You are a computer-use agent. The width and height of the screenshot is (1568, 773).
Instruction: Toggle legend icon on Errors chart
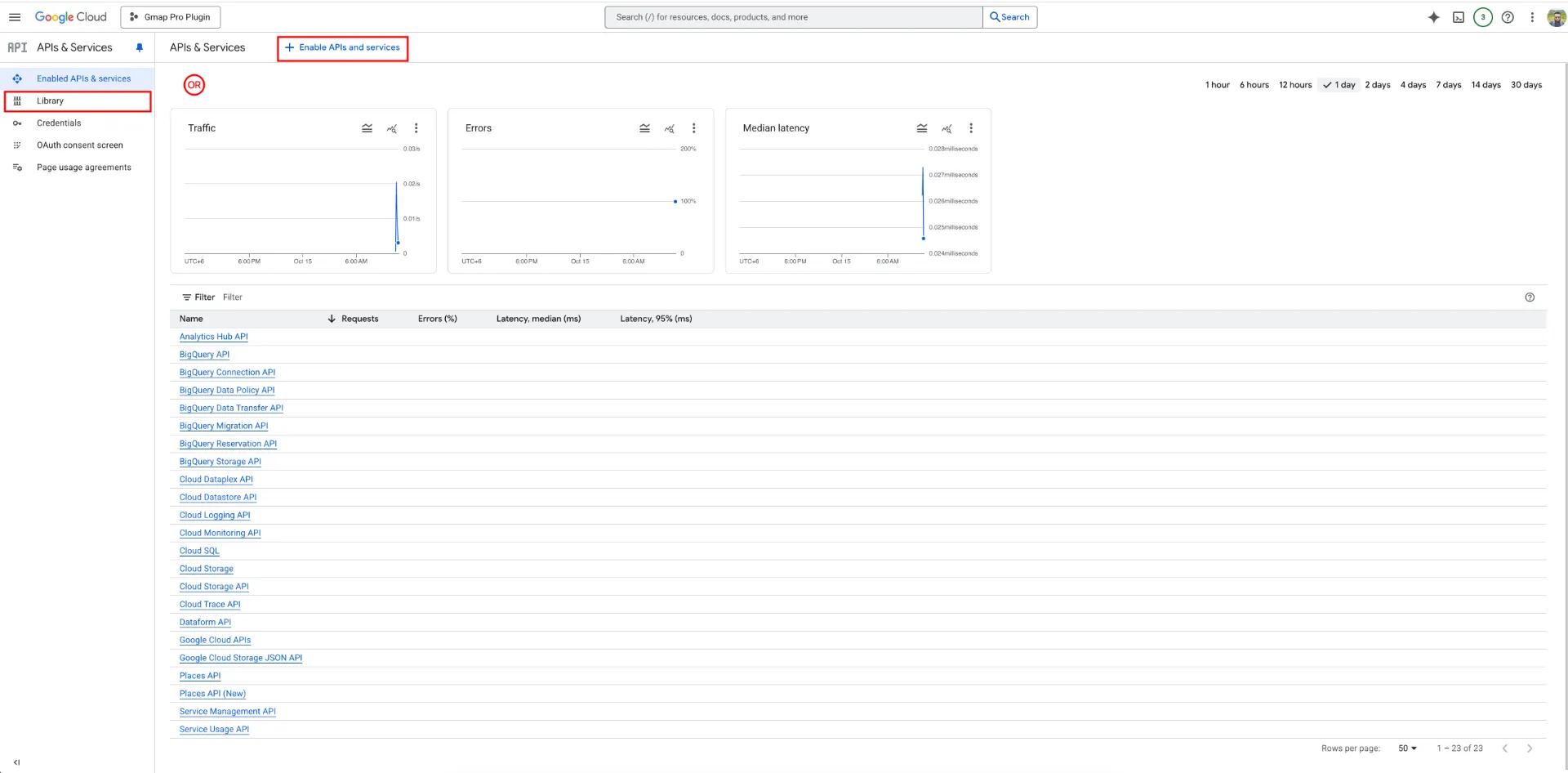[644, 128]
